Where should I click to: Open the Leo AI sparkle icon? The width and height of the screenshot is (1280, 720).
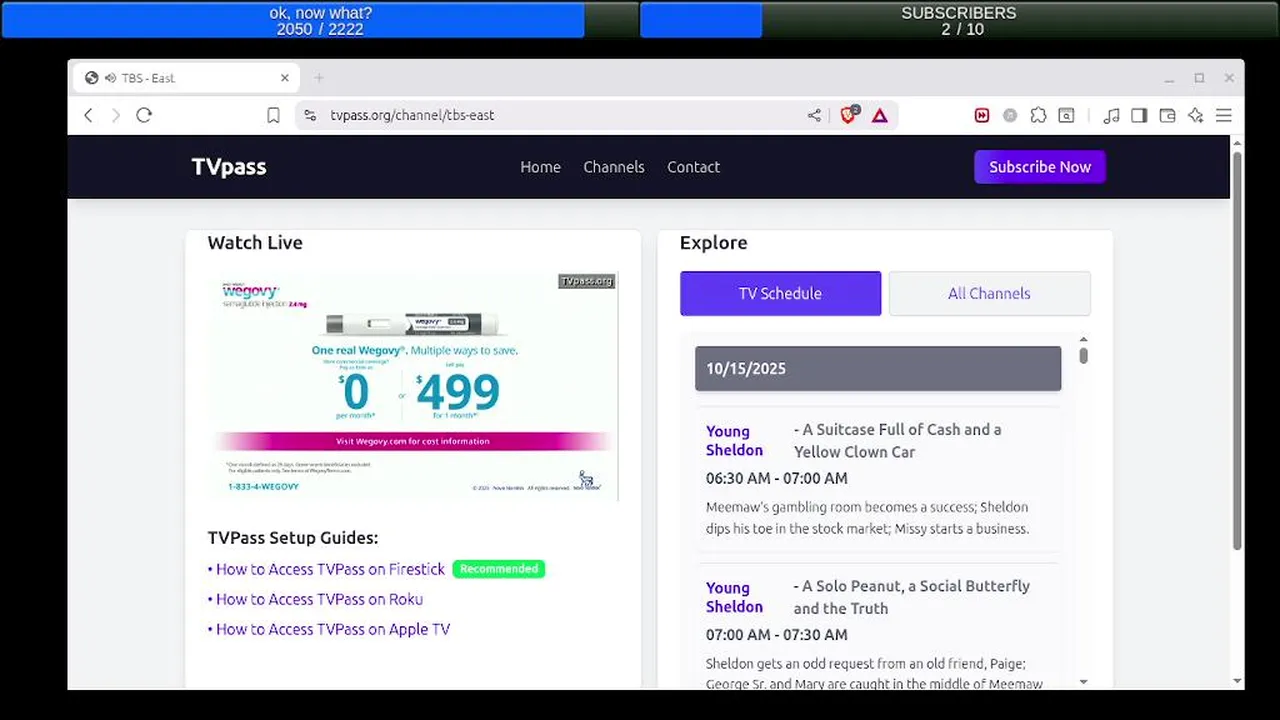tap(1195, 115)
